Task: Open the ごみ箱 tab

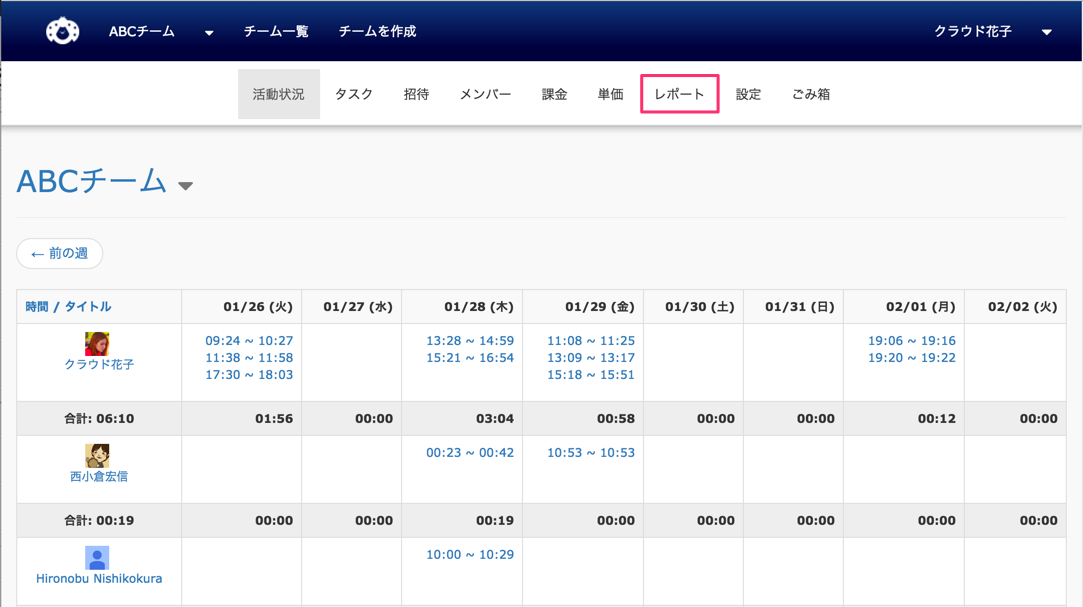Action: [x=810, y=94]
